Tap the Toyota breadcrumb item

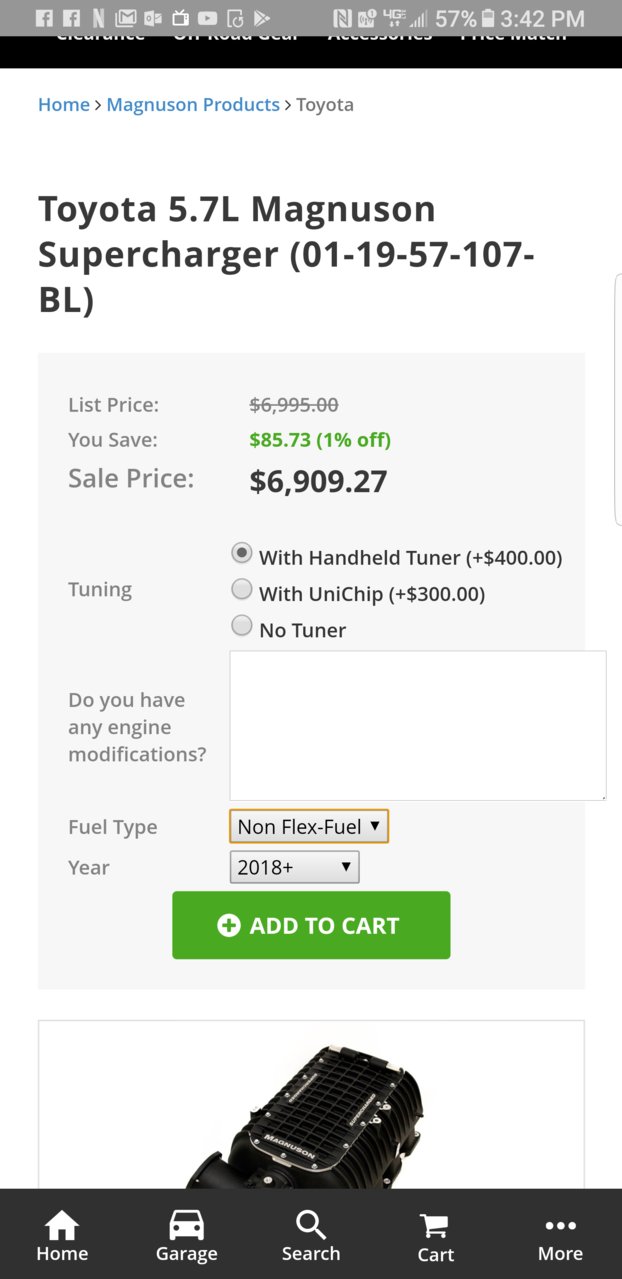tap(325, 104)
